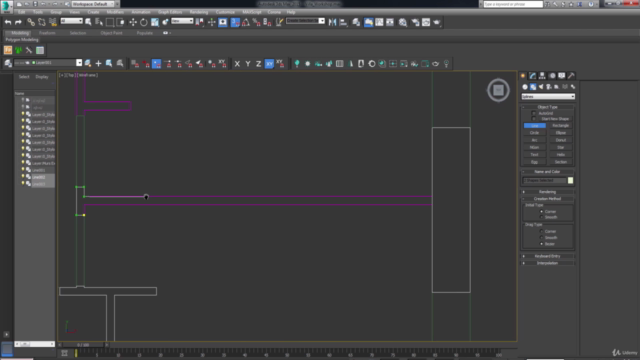Restrict to XY plane constraint
Viewport: 640px width, 360px height.
tap(269, 64)
